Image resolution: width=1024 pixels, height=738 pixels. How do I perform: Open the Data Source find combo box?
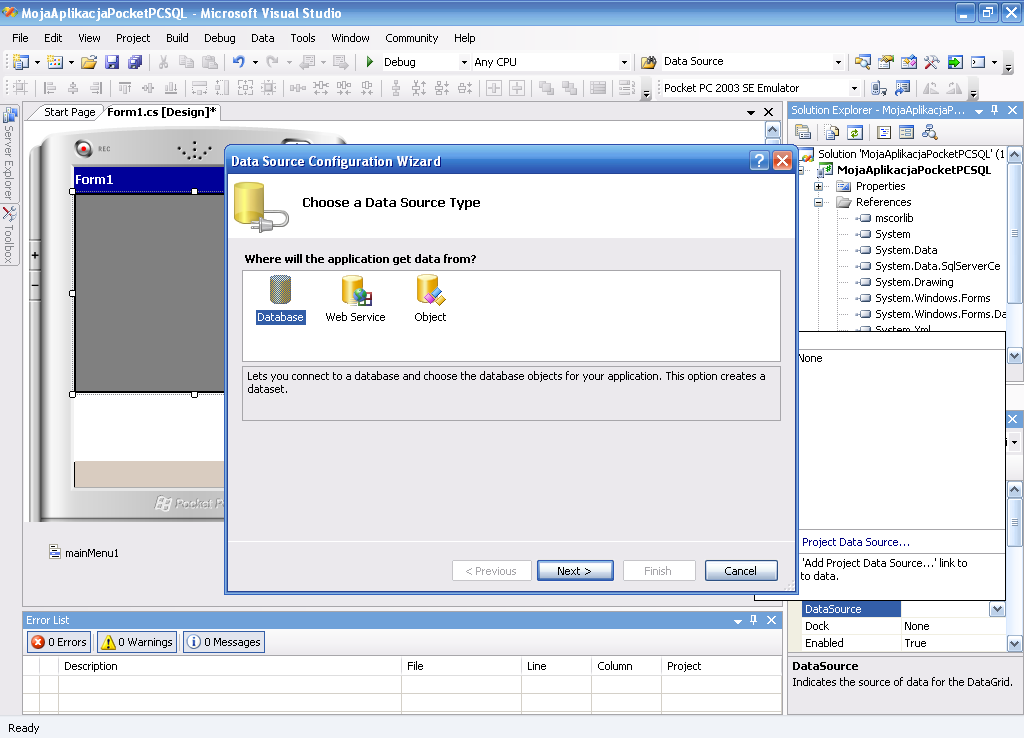[839, 63]
